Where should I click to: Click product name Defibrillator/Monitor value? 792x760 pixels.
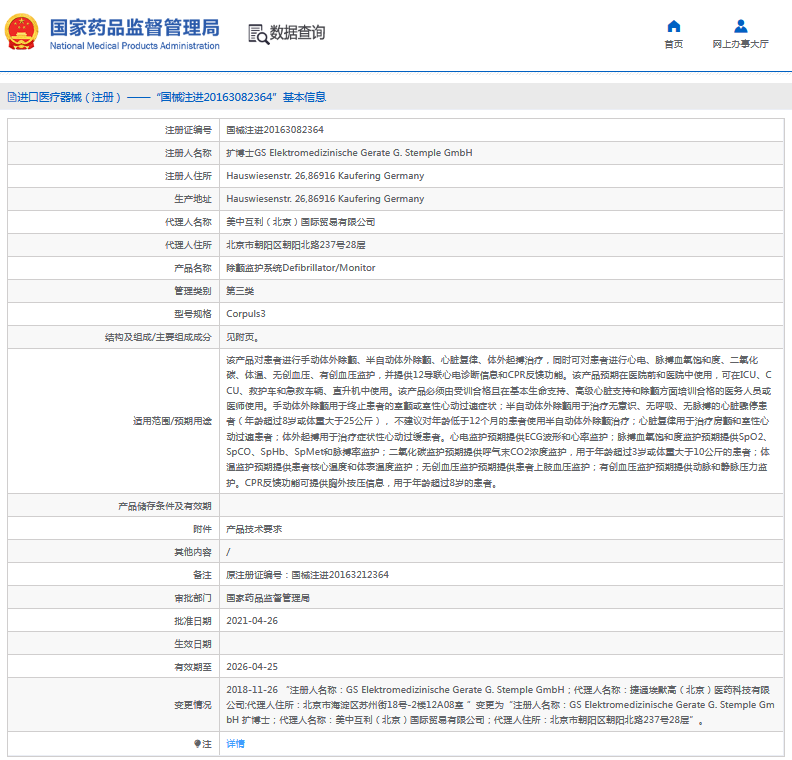point(301,268)
